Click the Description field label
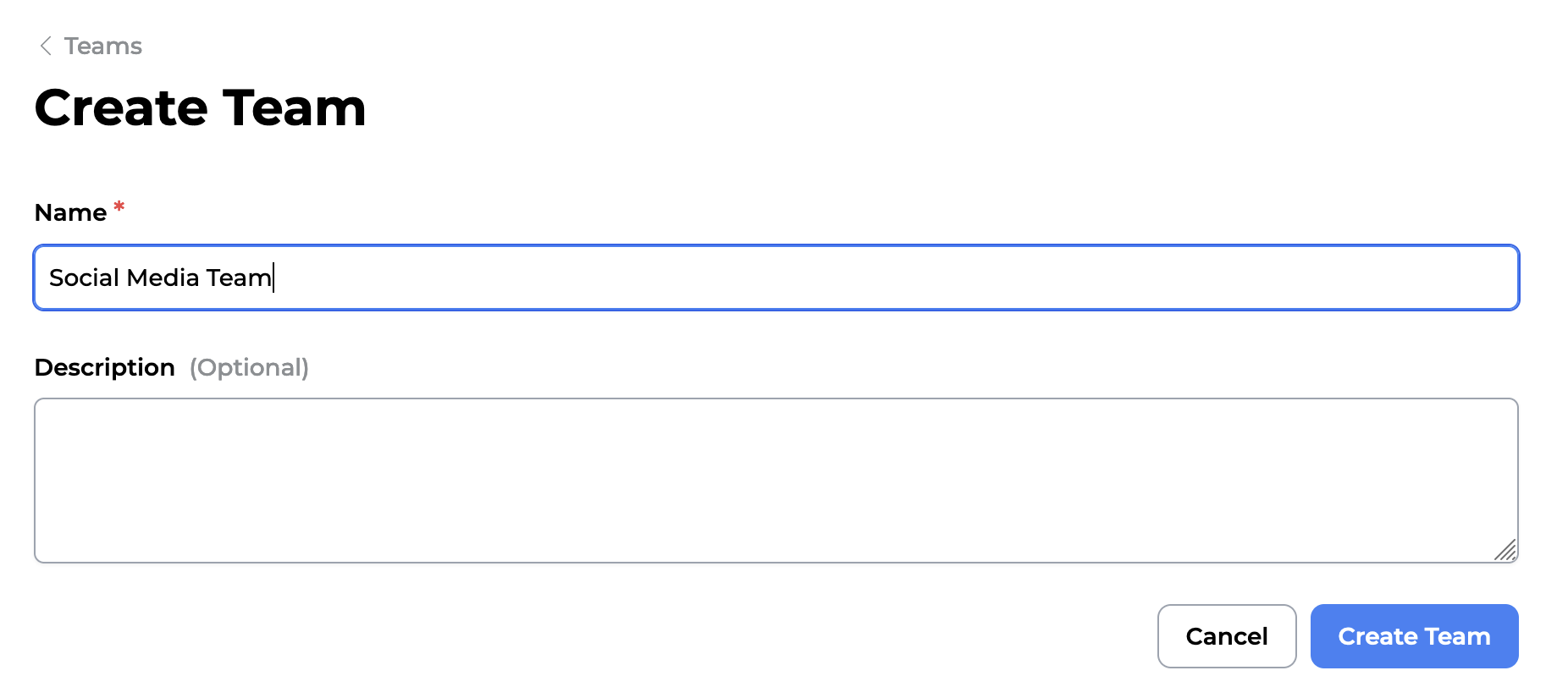Screen dimensions: 1568x687 104,367
